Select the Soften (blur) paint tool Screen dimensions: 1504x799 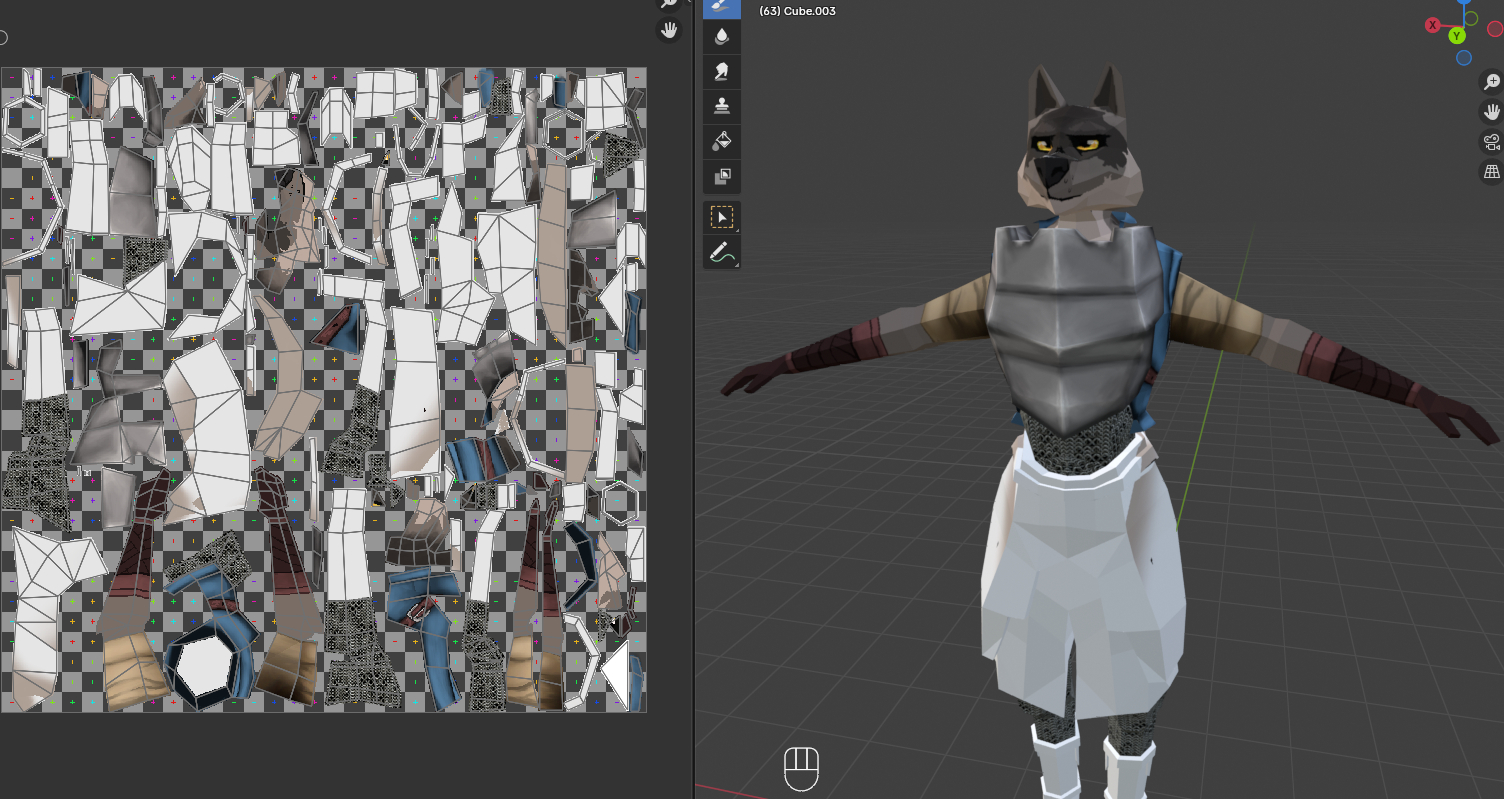[722, 37]
